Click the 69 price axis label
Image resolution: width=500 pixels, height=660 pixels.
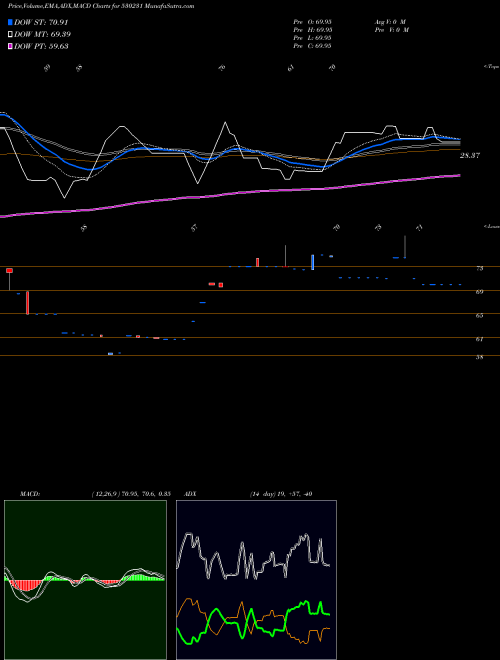[x=479, y=292]
